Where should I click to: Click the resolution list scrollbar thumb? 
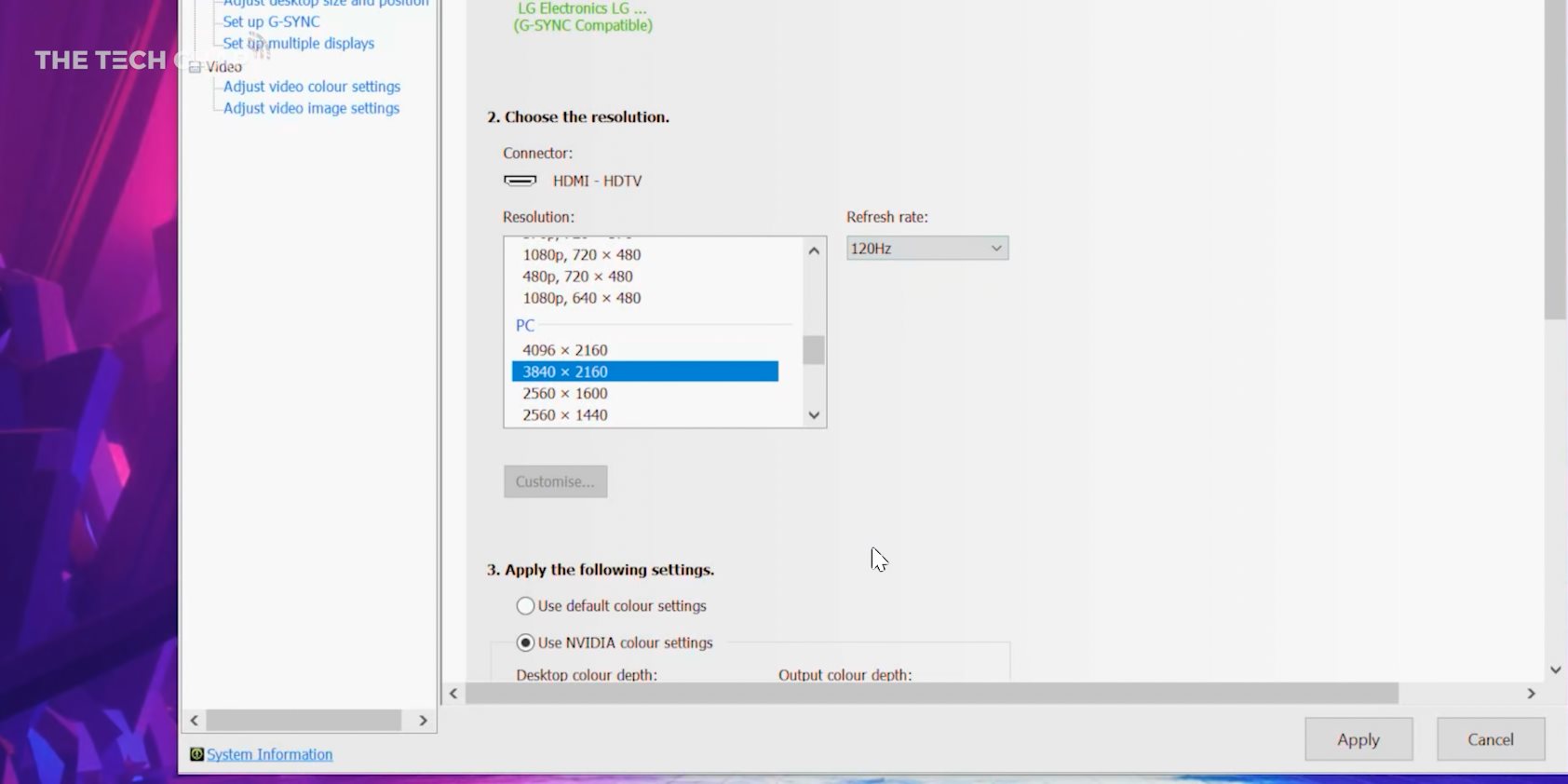[x=813, y=350]
